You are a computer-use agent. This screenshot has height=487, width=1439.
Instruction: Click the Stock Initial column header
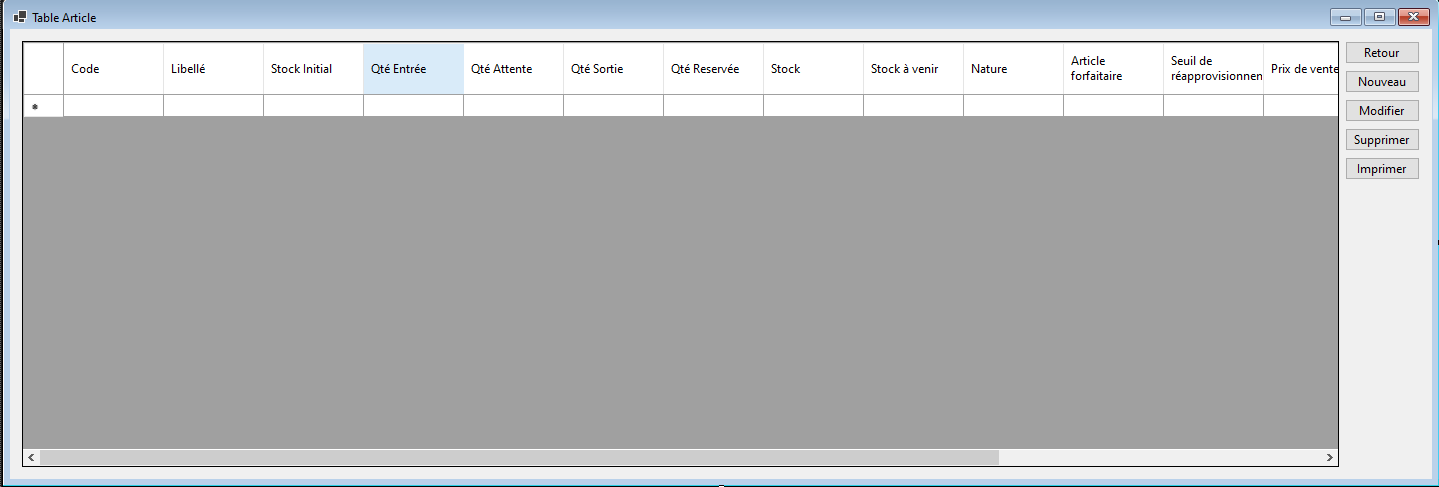click(x=313, y=69)
